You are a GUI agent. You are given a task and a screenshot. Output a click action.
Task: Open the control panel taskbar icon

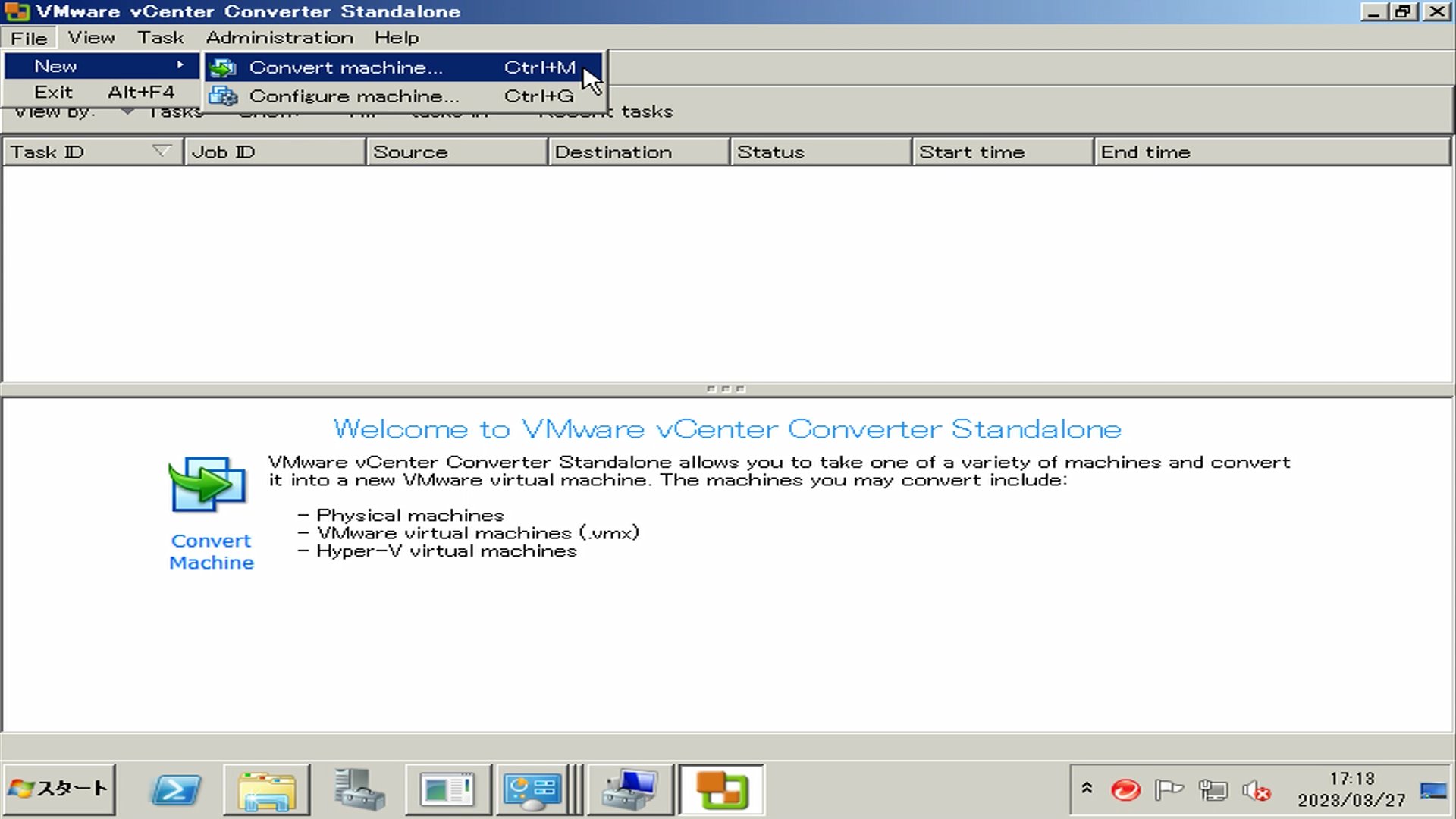coord(534,790)
